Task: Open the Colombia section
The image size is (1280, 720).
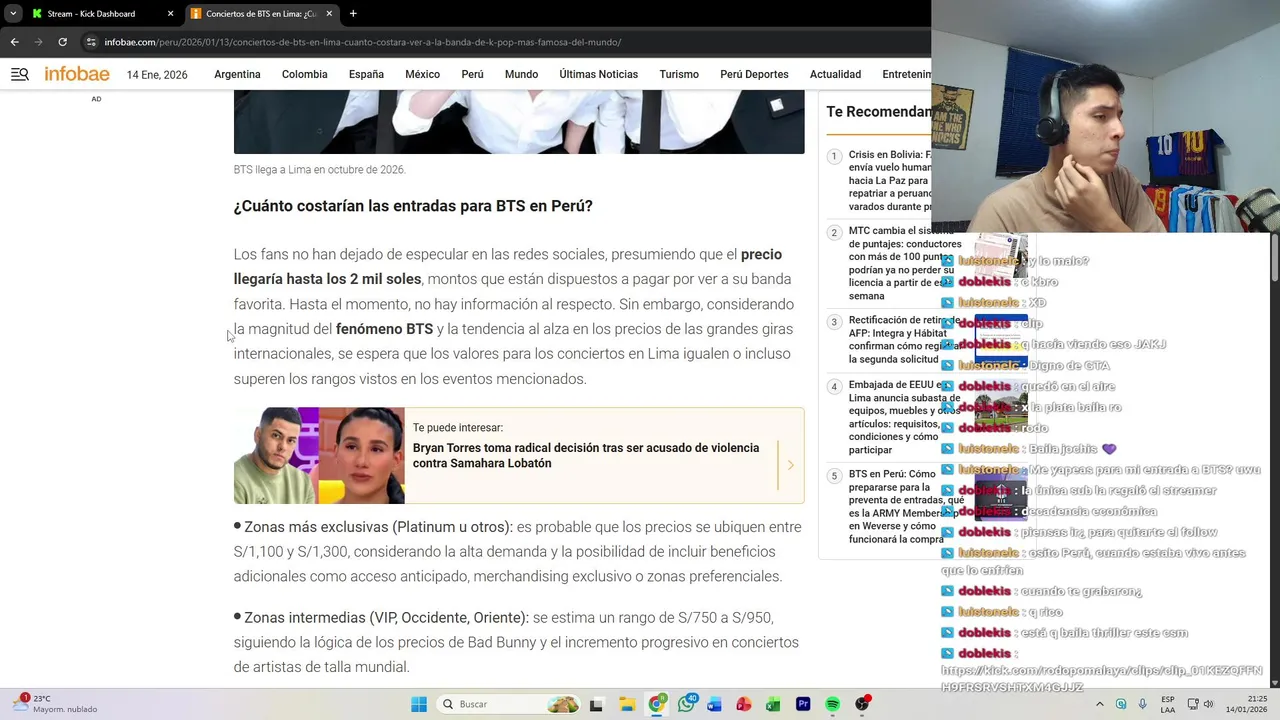Action: coord(305,74)
